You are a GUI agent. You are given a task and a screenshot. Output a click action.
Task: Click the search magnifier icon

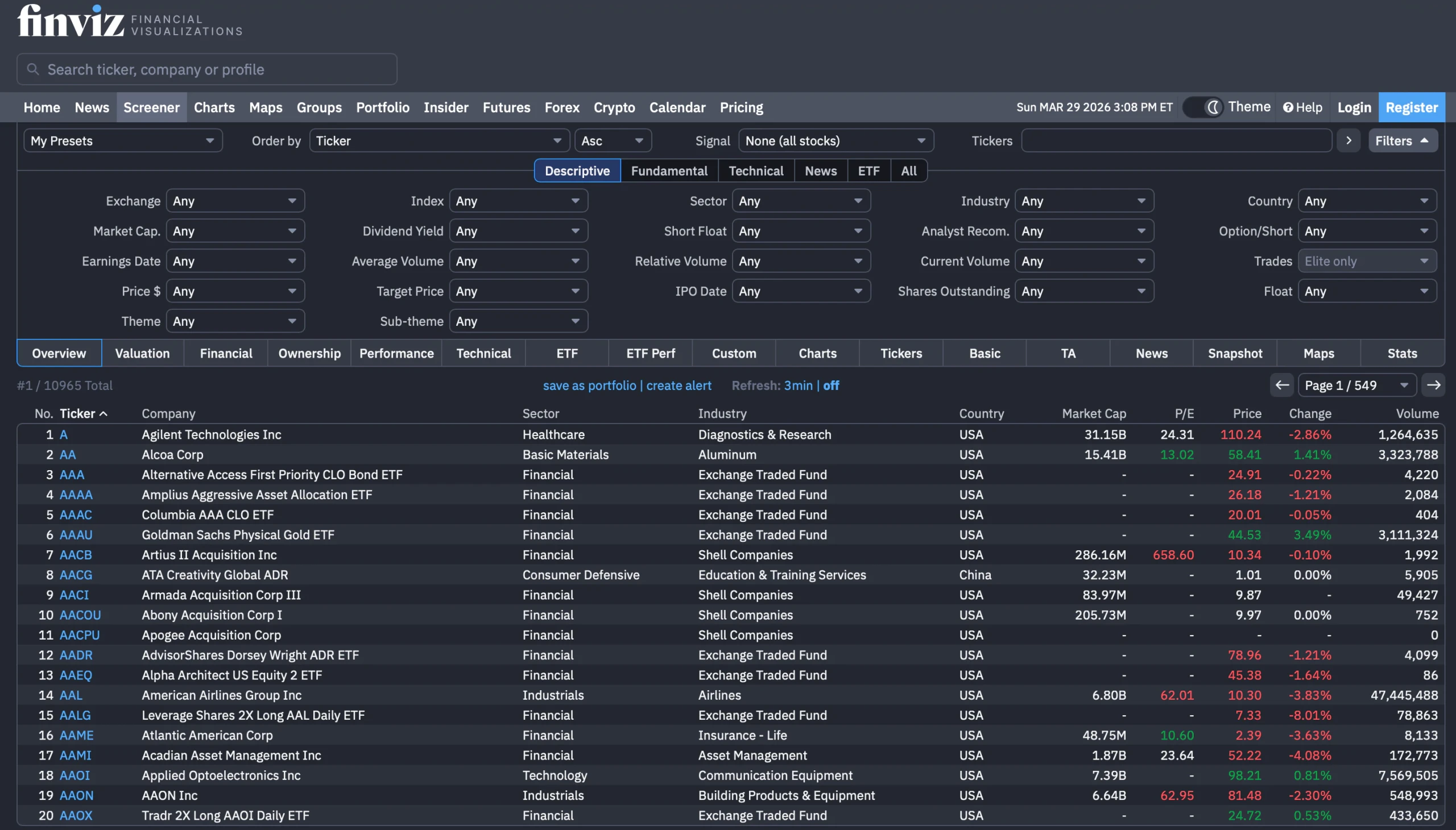point(33,69)
